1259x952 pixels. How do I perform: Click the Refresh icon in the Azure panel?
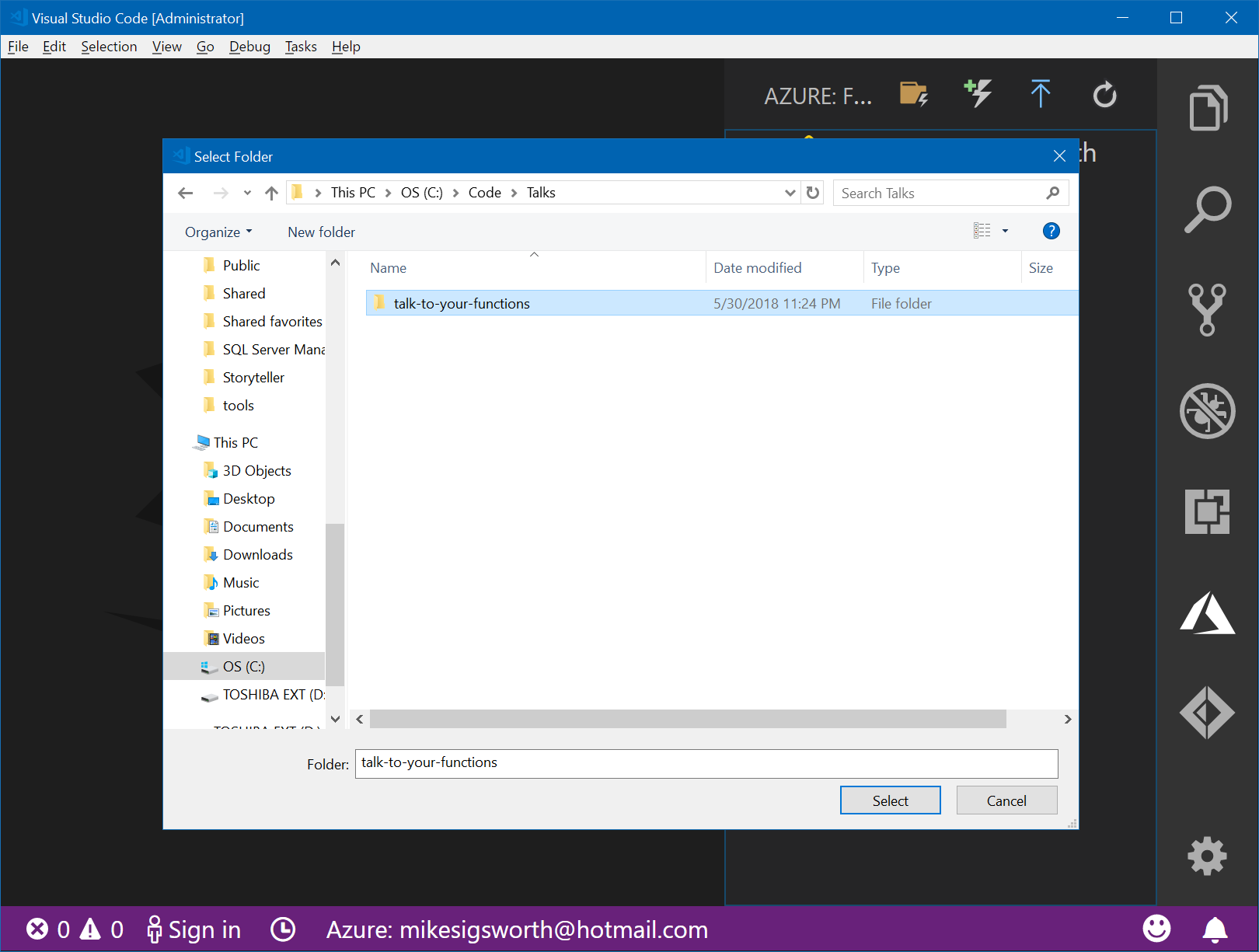(x=1104, y=94)
